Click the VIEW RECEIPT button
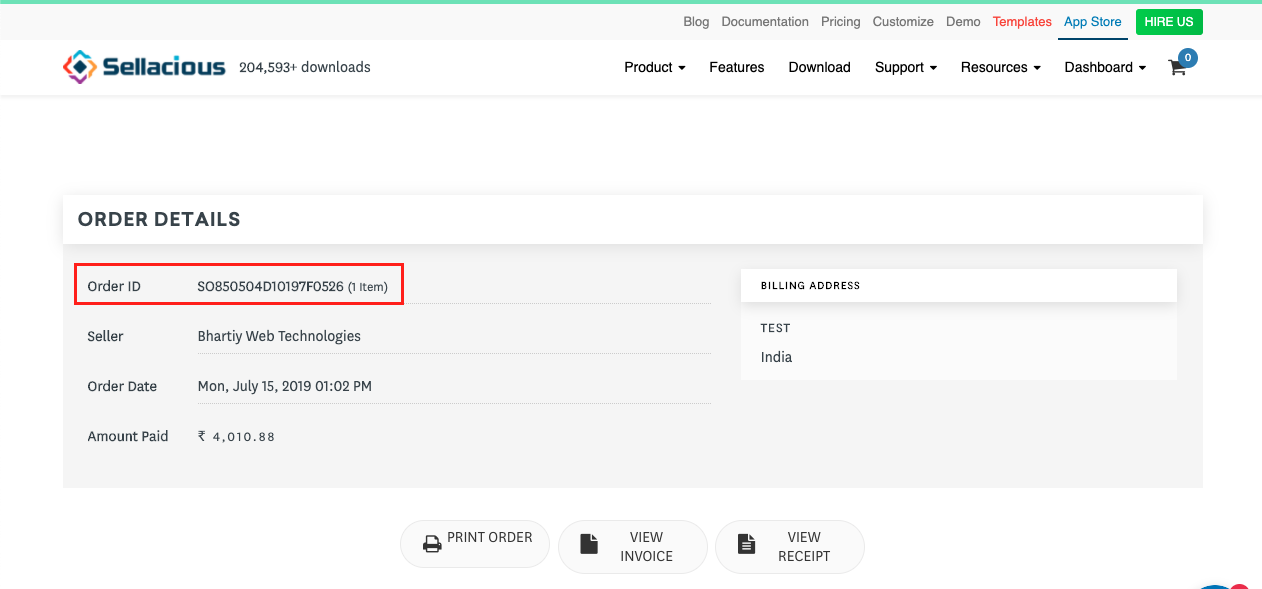Image resolution: width=1262 pixels, height=589 pixels. 789,545
